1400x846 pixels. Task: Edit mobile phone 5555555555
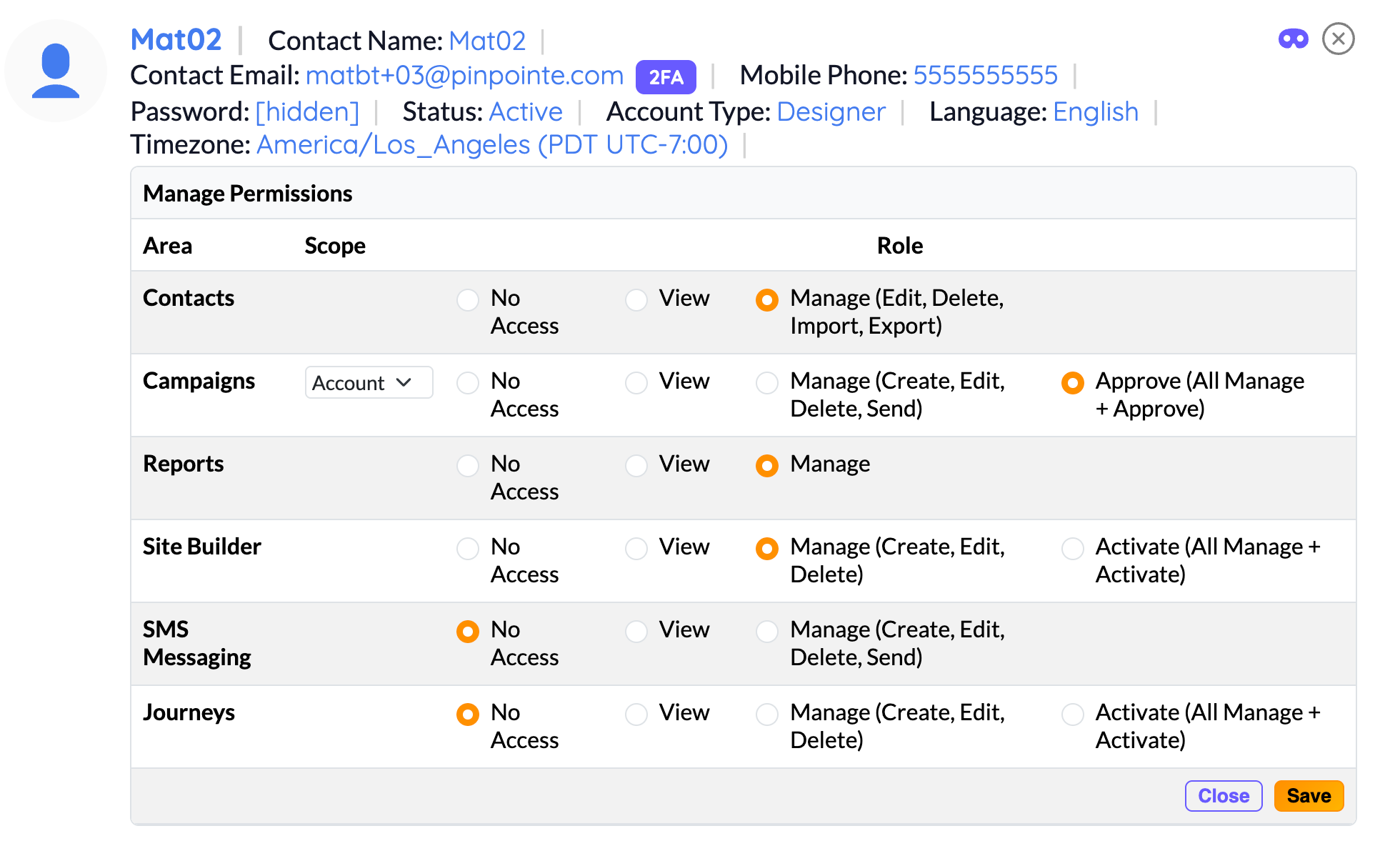986,75
